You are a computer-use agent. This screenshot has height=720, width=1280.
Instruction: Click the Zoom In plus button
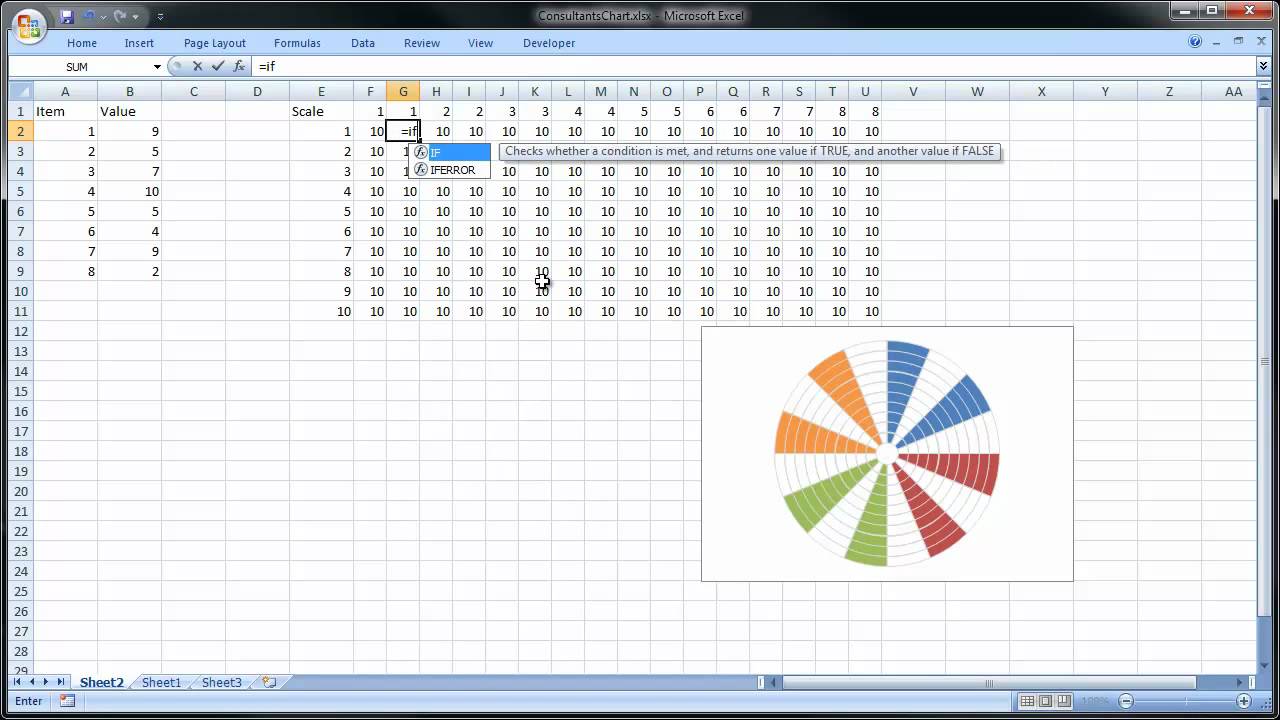tap(1244, 701)
